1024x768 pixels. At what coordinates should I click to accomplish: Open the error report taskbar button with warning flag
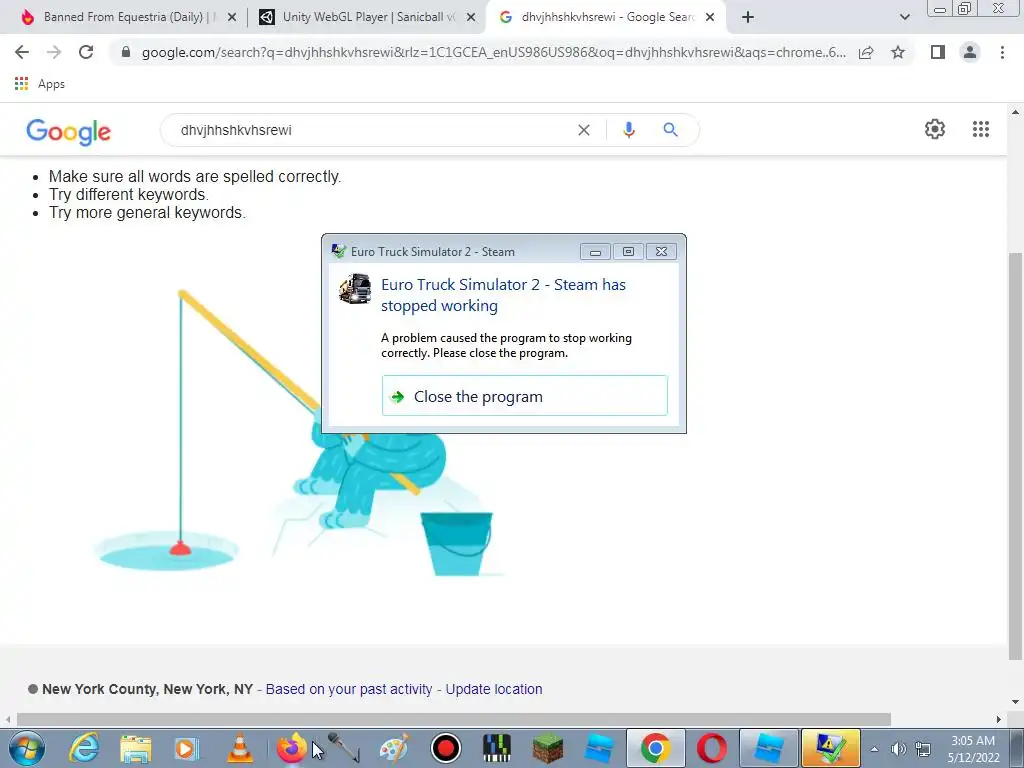[x=830, y=748]
